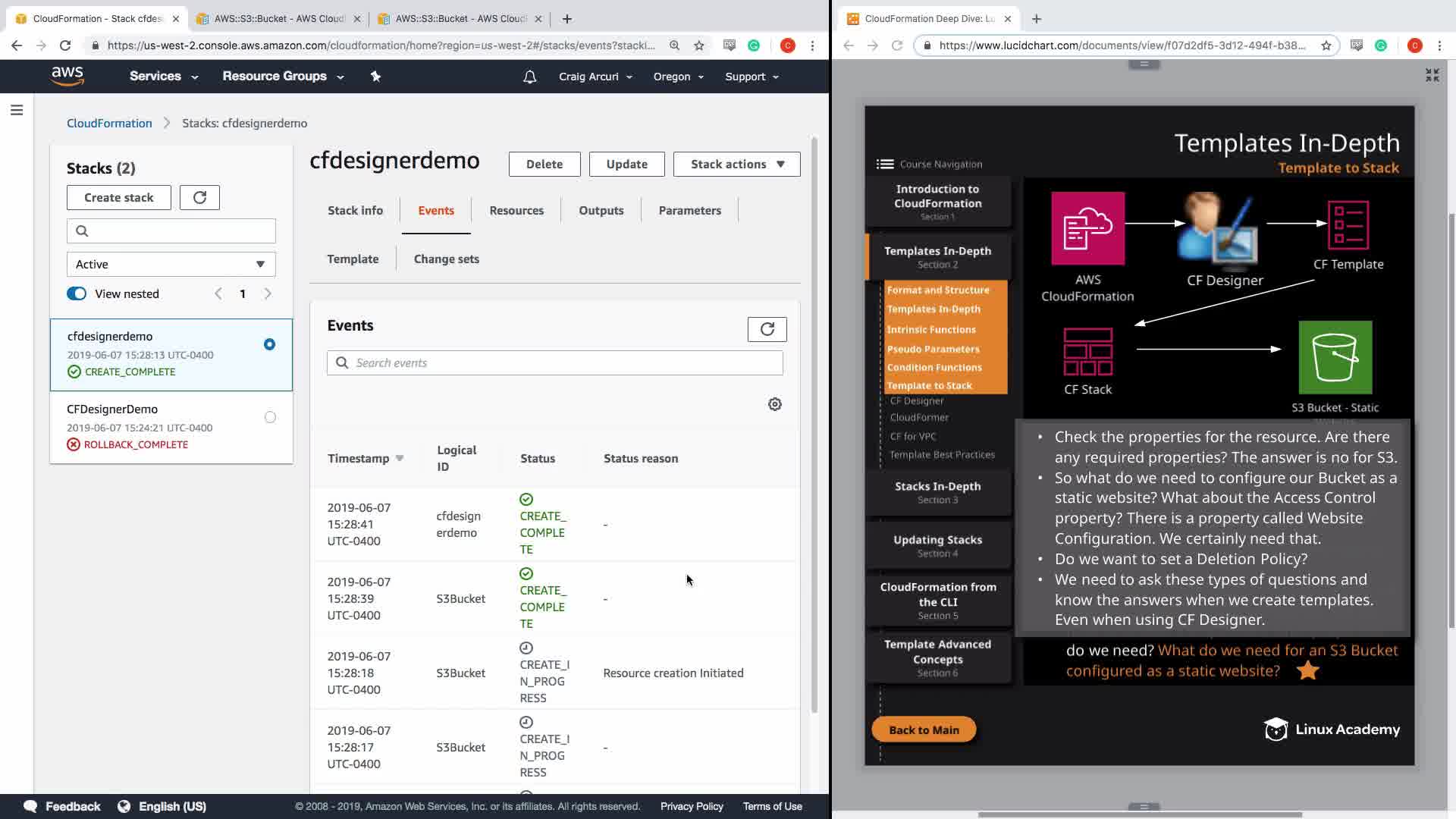Click the AWS notifications bell icon
This screenshot has height=819, width=1456.
click(x=529, y=77)
